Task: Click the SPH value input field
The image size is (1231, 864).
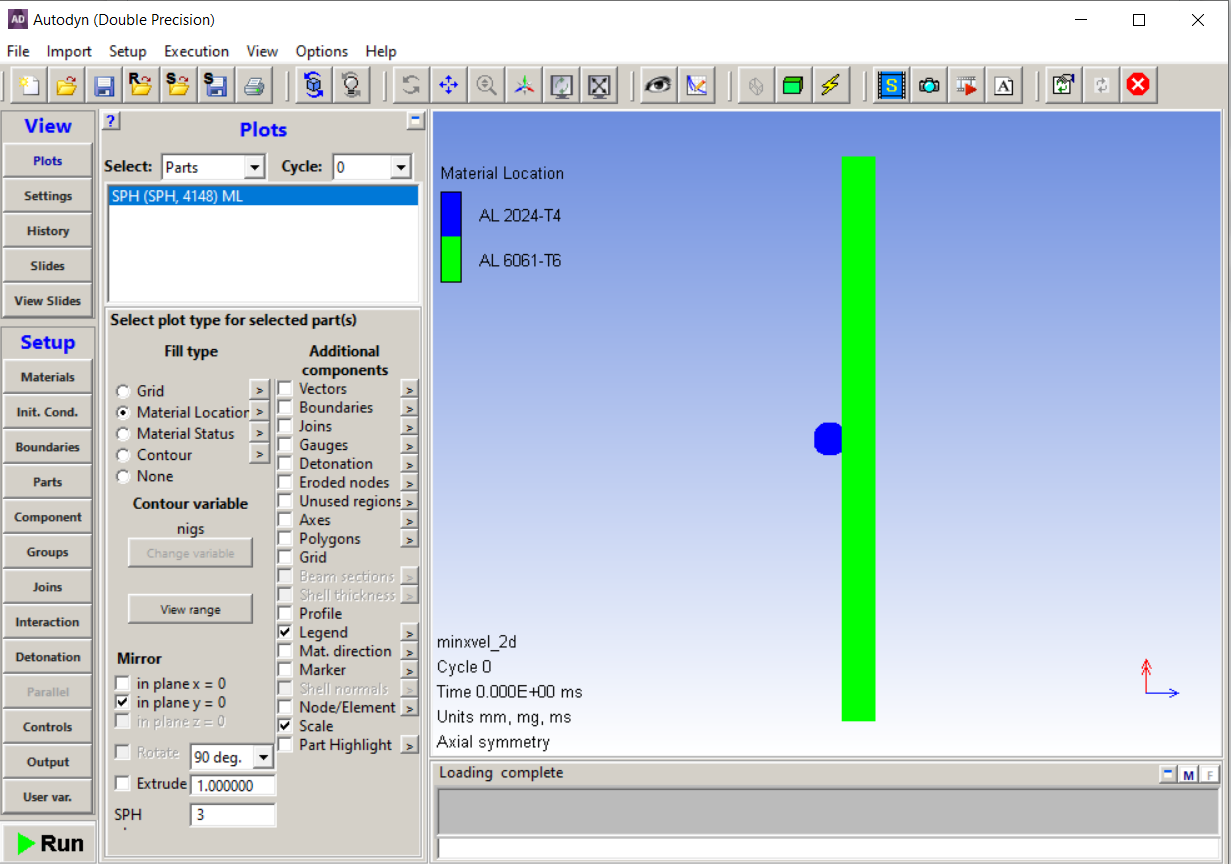Action: tap(233, 815)
